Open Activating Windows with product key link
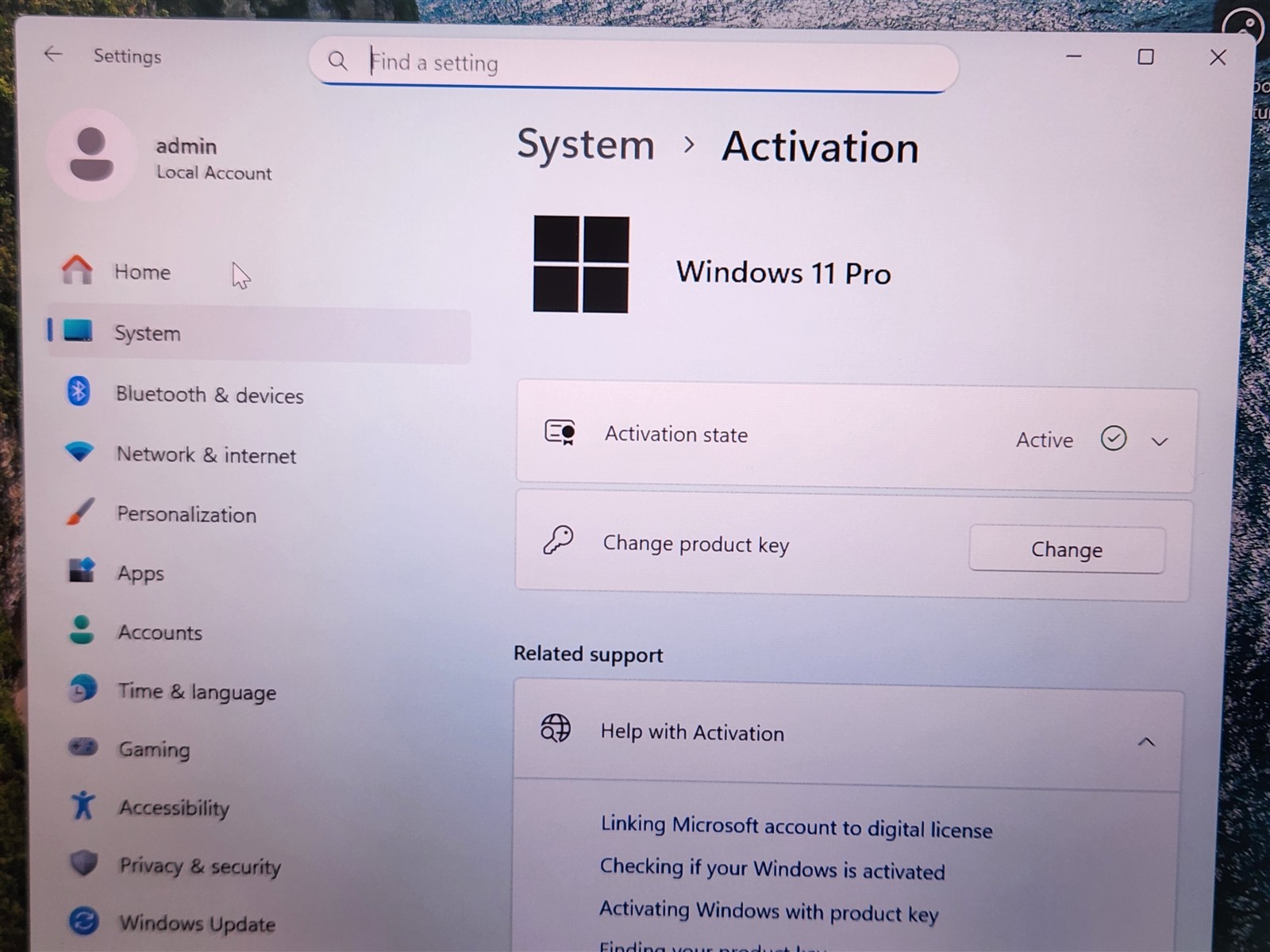 768,911
